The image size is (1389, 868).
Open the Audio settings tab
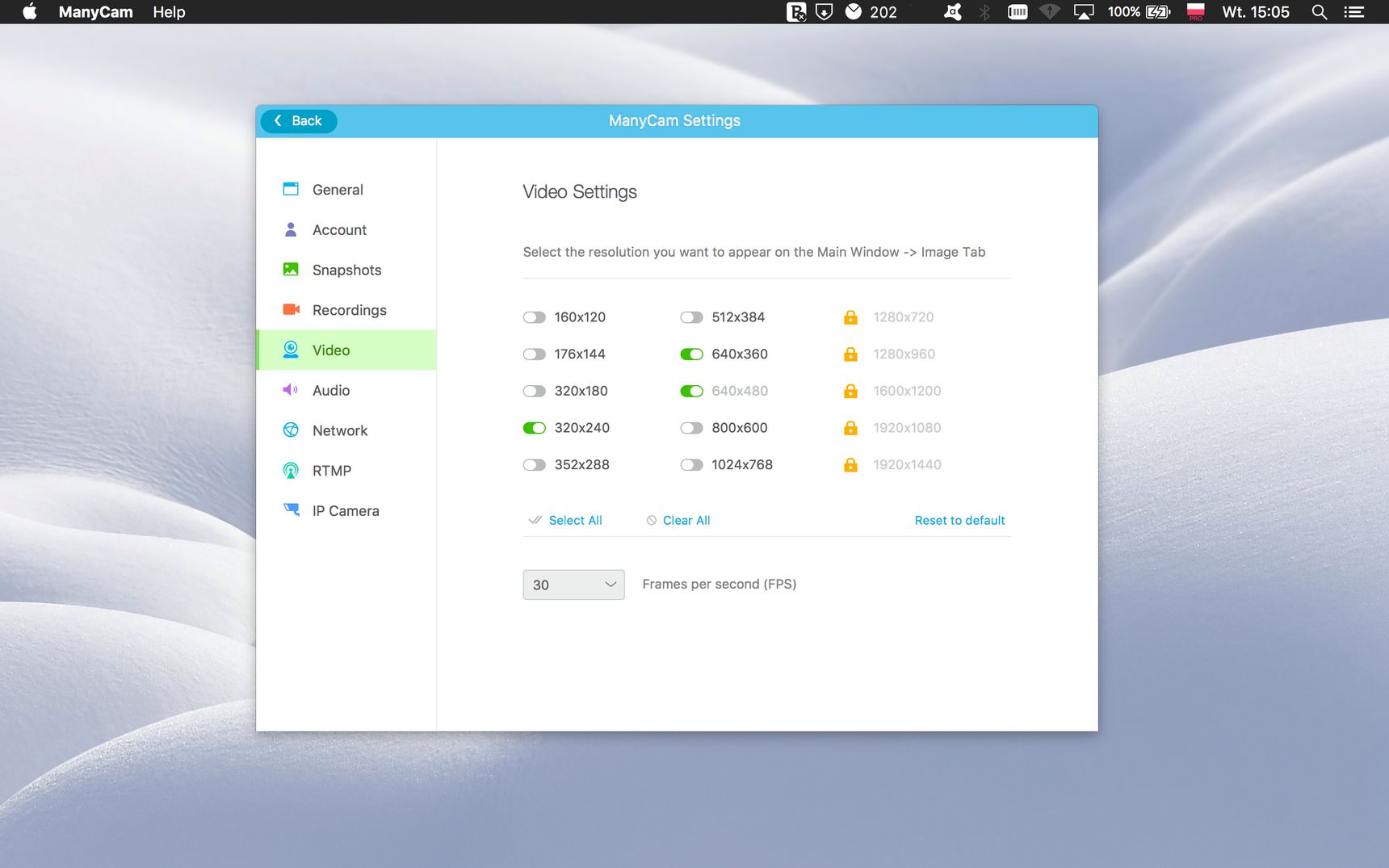pyautogui.click(x=346, y=390)
